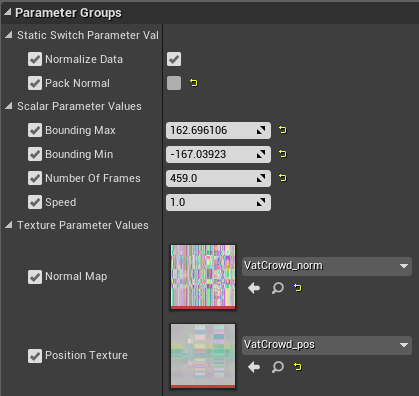Screen dimensions: 419x396
Task: Browse to VatCrowd_pos in Content Browser
Action: click(x=278, y=367)
